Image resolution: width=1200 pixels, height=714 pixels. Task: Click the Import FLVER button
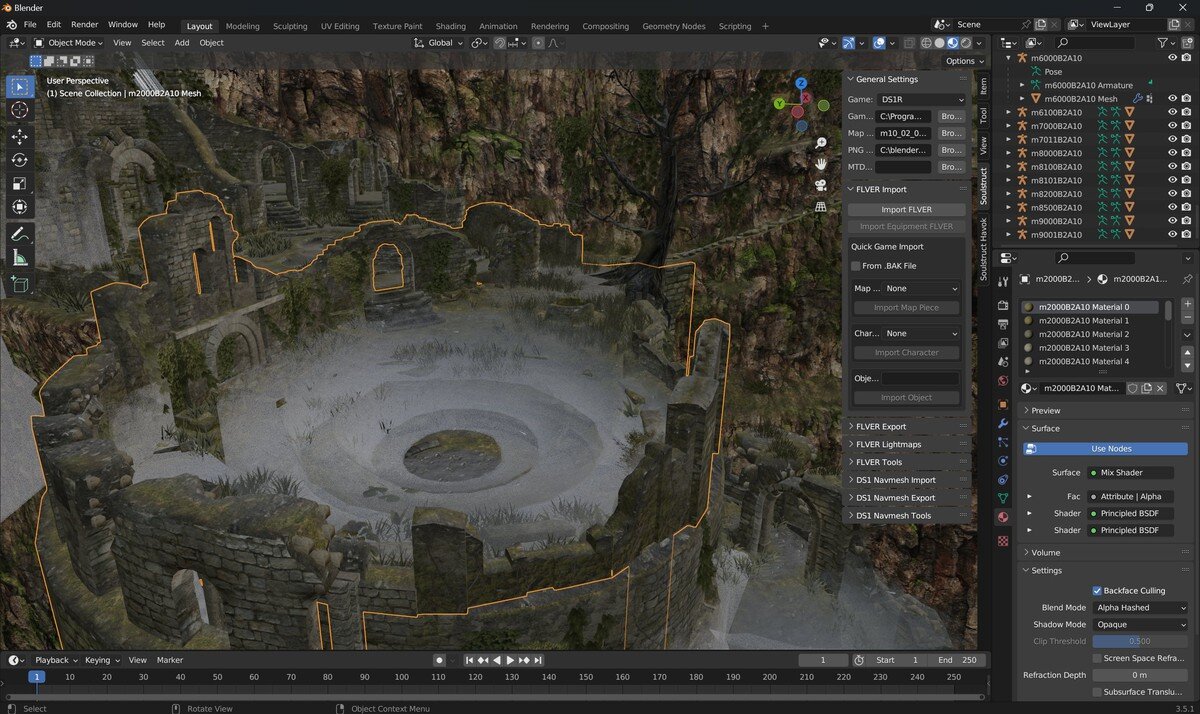(907, 210)
